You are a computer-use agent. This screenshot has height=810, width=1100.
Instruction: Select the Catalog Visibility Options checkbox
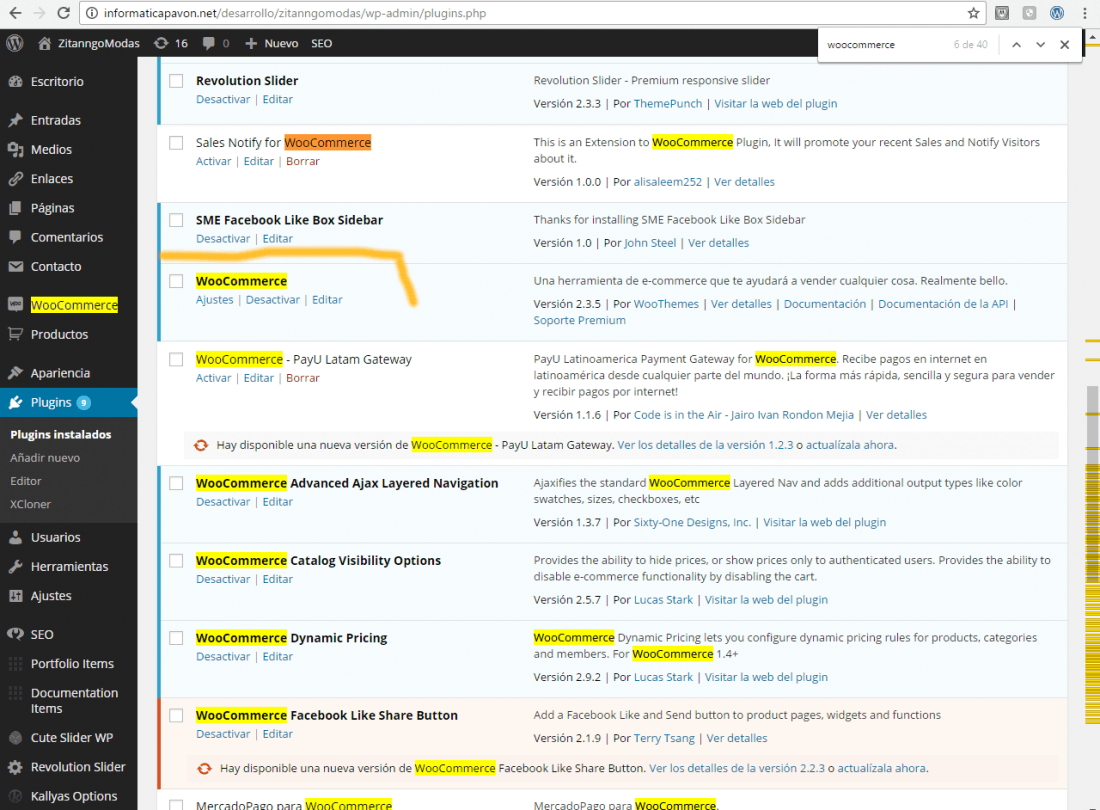pos(176,561)
